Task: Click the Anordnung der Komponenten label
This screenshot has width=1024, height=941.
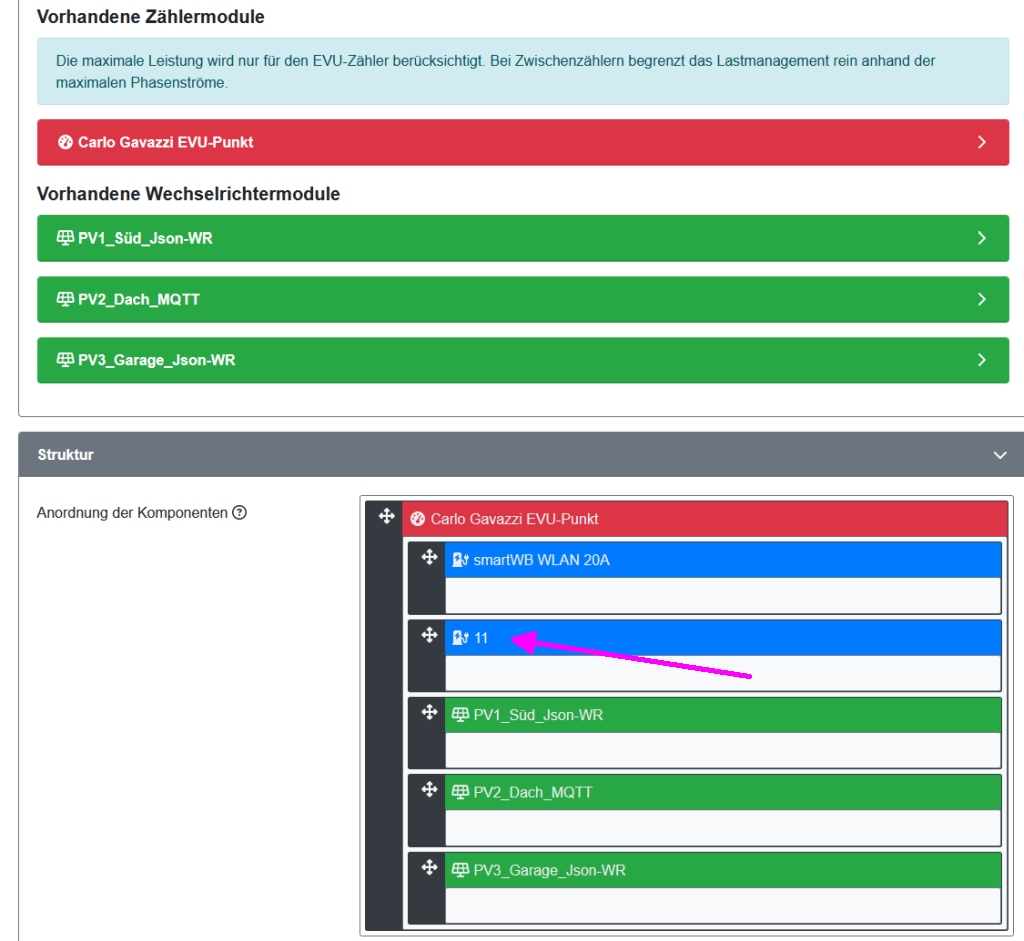Action: point(132,513)
